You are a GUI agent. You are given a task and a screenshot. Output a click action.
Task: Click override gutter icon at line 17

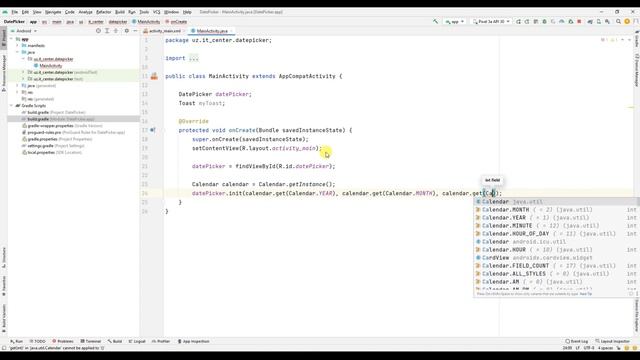pyautogui.click(x=153, y=130)
